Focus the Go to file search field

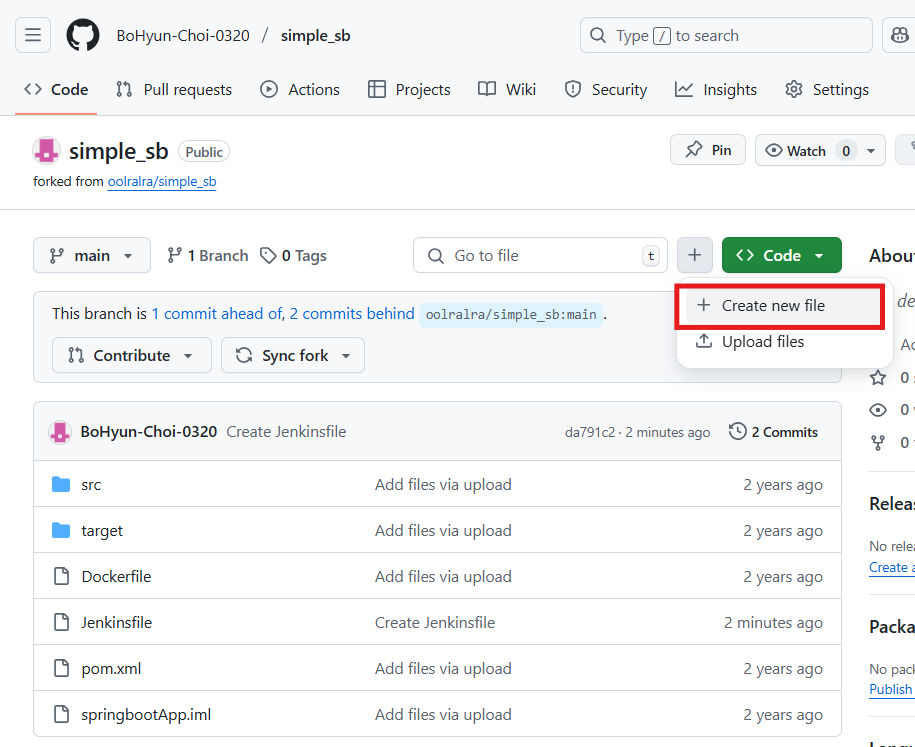pos(540,255)
